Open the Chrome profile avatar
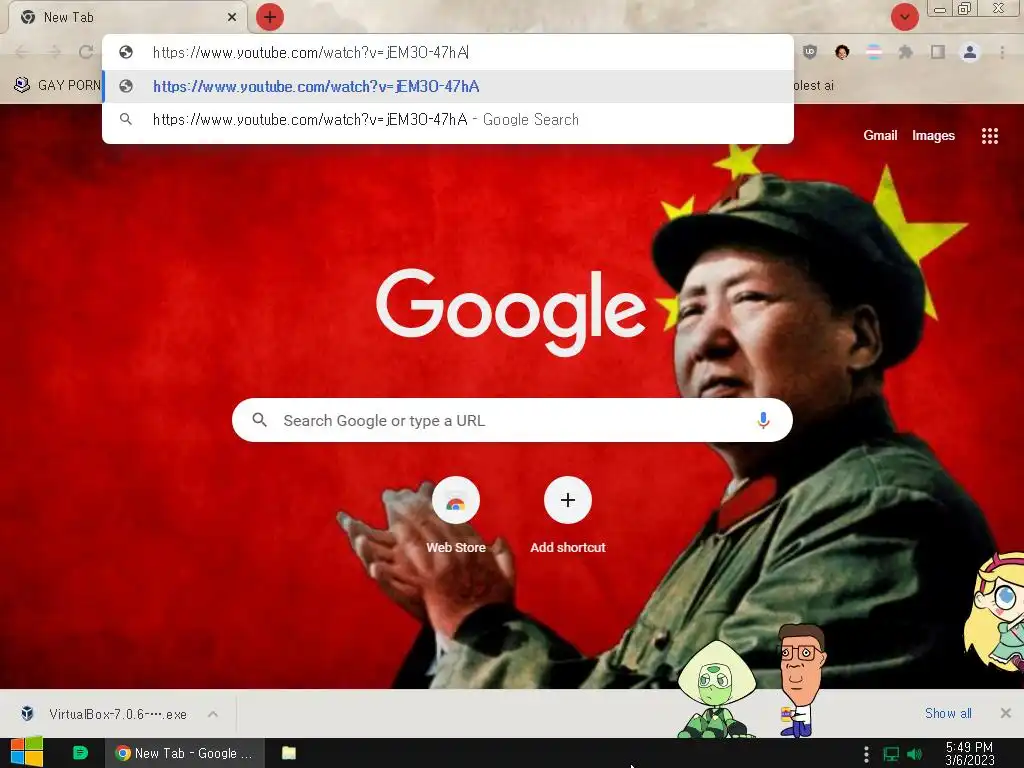 click(970, 52)
